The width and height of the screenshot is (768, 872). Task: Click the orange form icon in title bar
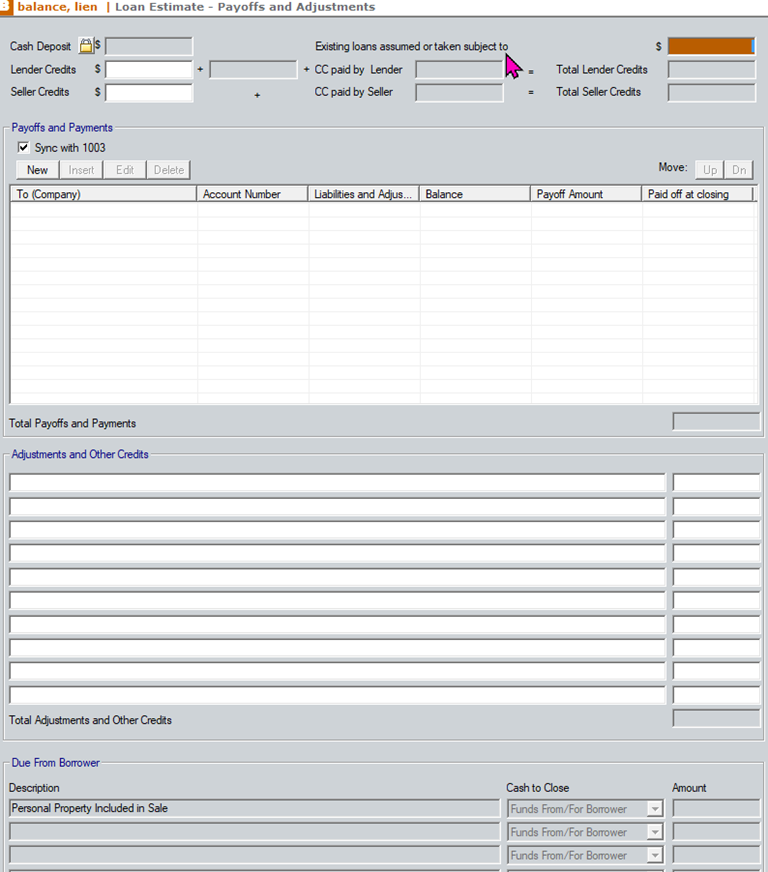point(5,7)
